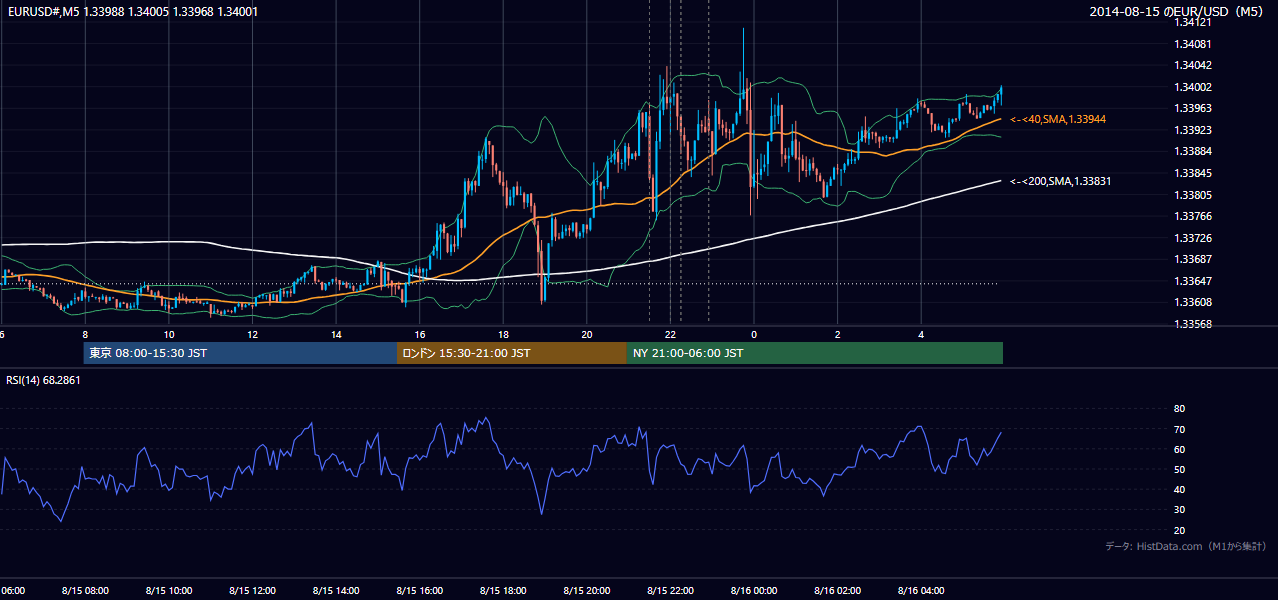This screenshot has width=1278, height=600.
Task: Click price axis value 1.33647
Action: pos(1194,281)
